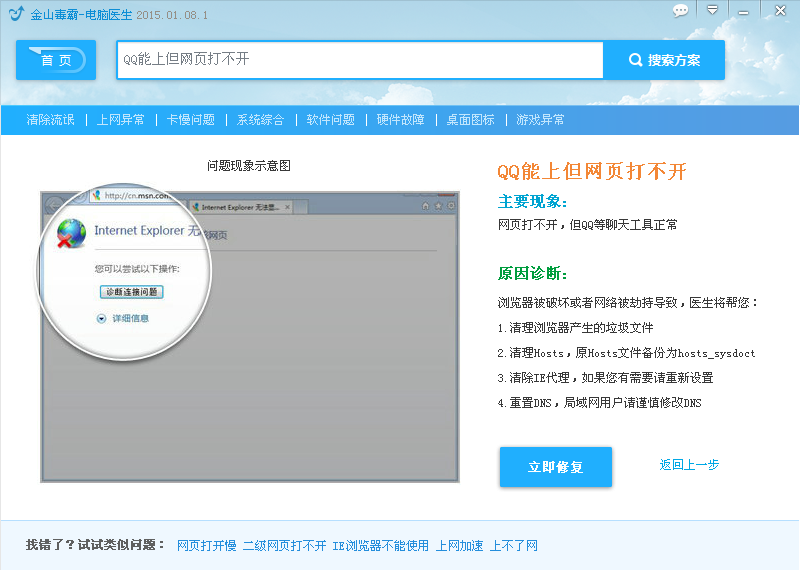
Task: Click the 诊断连接问题 button in illustration
Action: coord(132,292)
